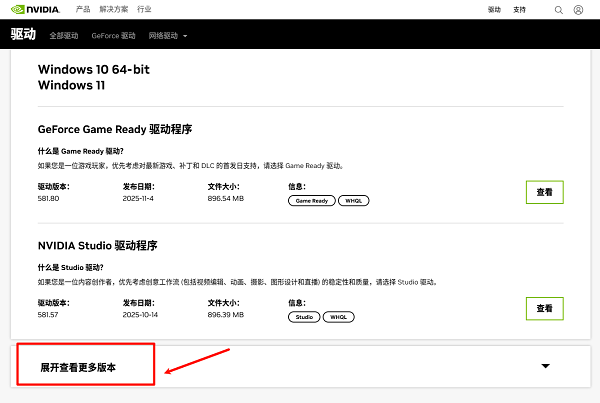Click the 支持 link in header
The width and height of the screenshot is (600, 403).
519,10
